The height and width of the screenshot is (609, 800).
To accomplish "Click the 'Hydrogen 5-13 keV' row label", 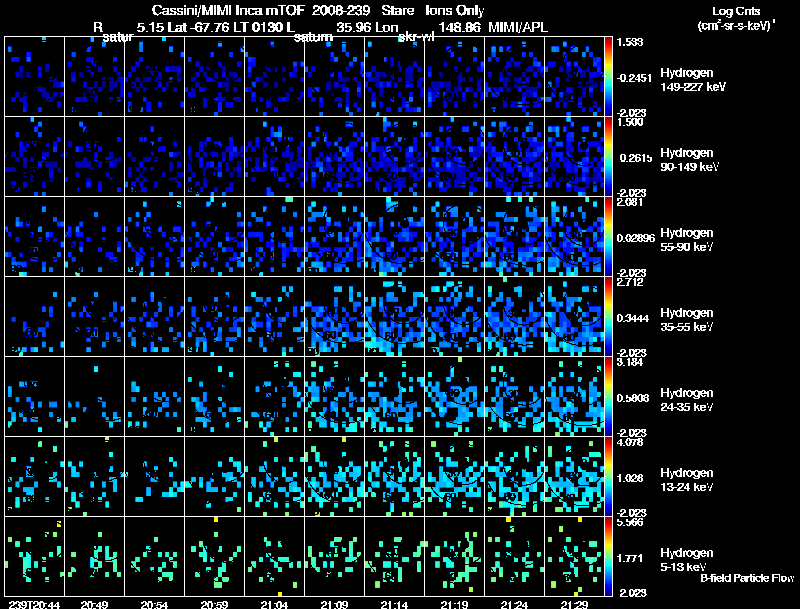I will [687, 560].
